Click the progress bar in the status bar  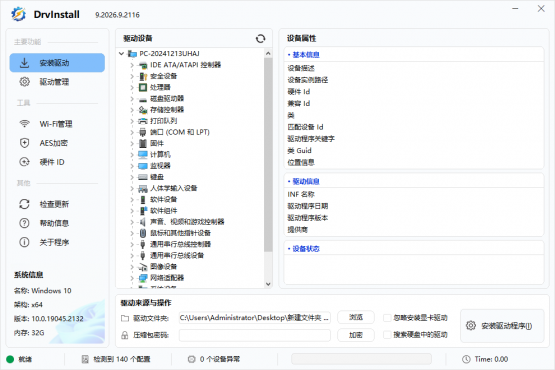(x=361, y=359)
